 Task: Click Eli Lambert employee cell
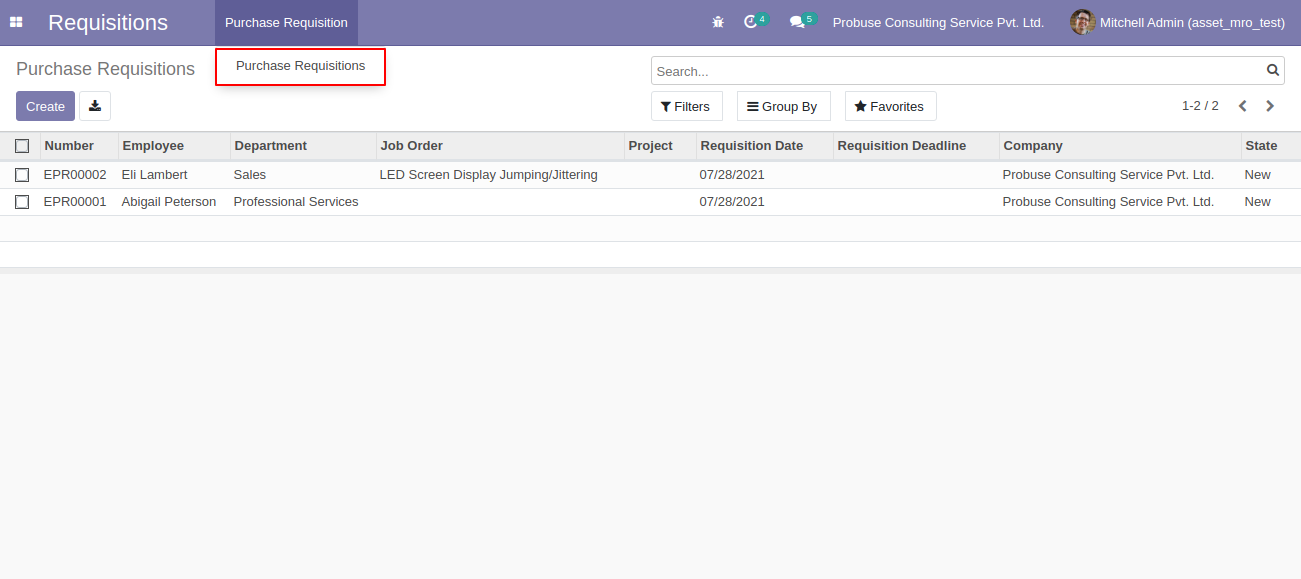click(x=154, y=175)
